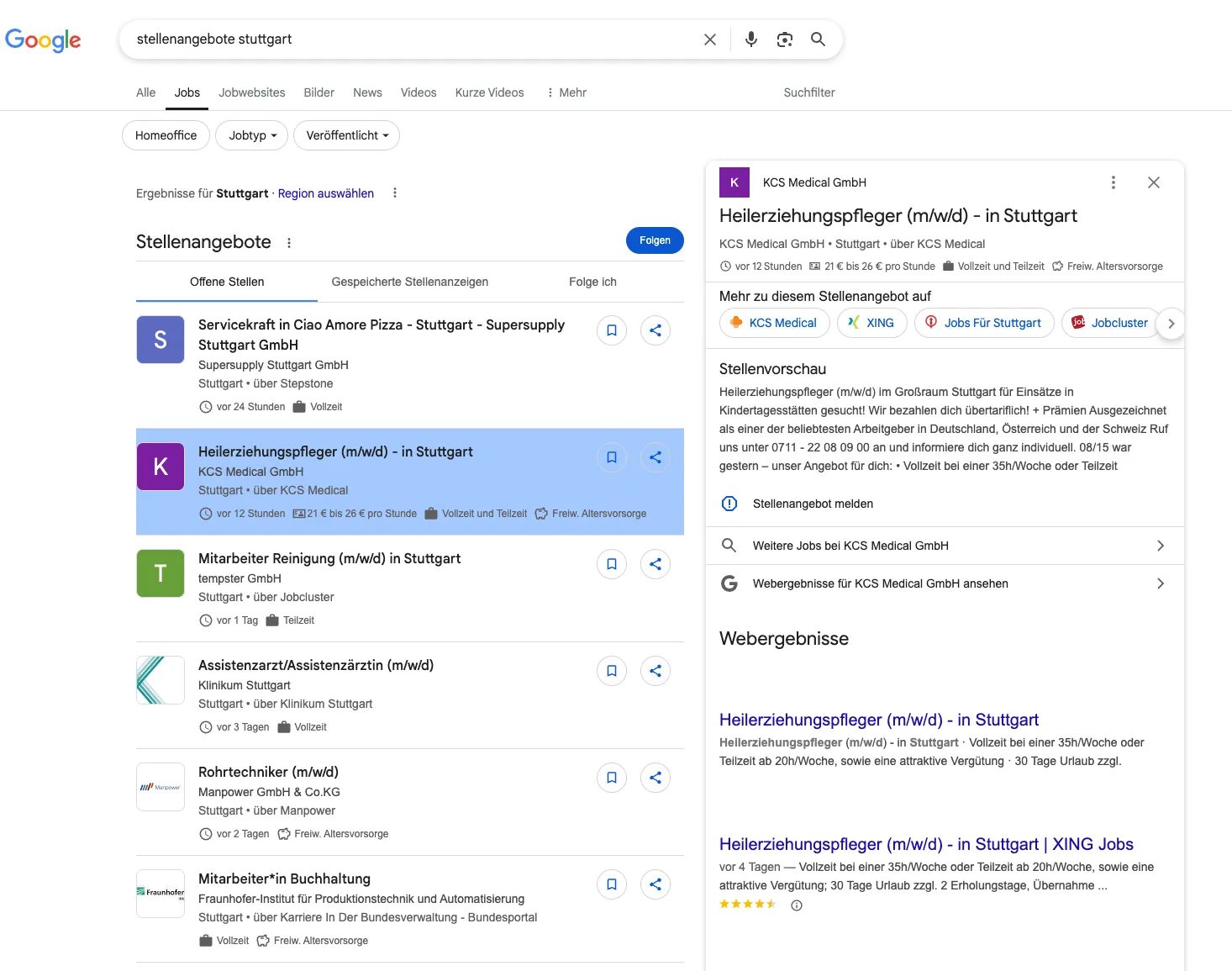Expand Weitere Jobs bei KCS Medical GmbH
1232x971 pixels.
tap(945, 546)
